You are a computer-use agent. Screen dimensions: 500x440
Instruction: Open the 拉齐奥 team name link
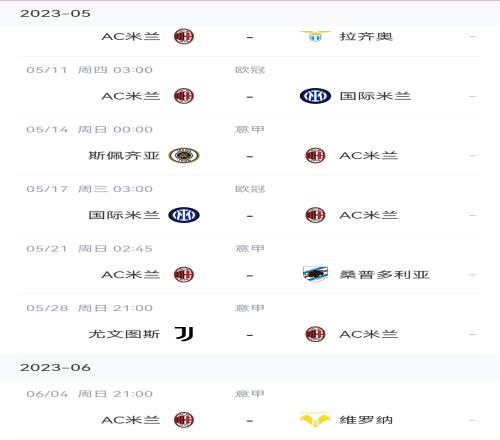click(366, 36)
